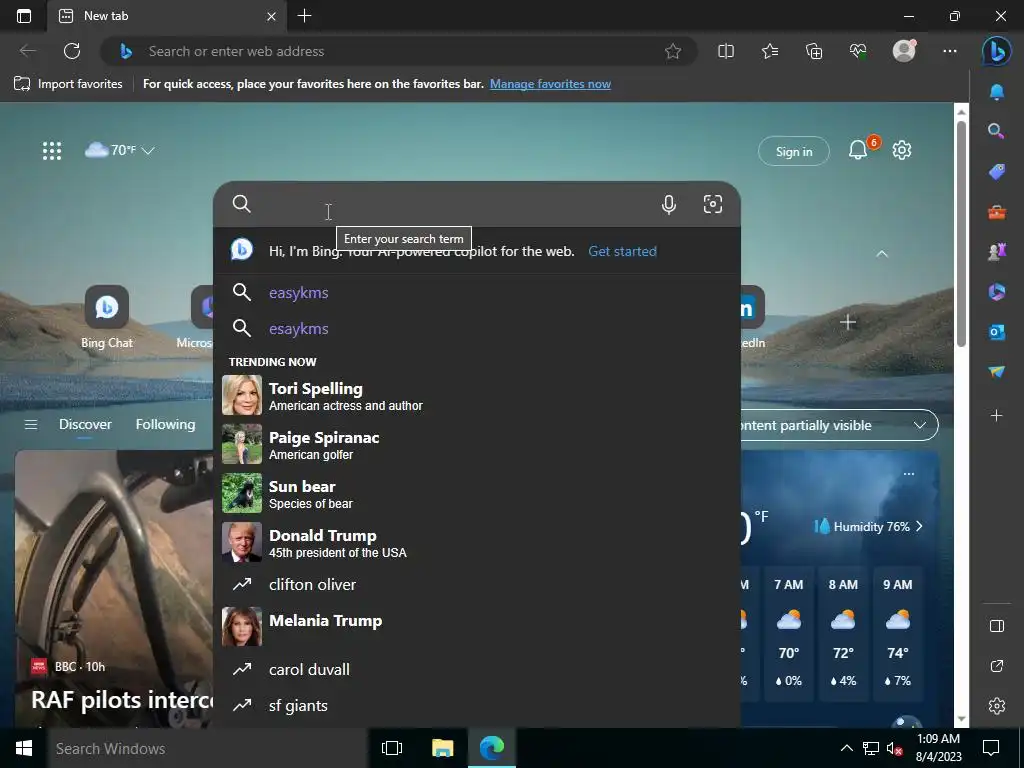The image size is (1024, 768).
Task: Open Task View on the taskbar
Action: (x=392, y=748)
